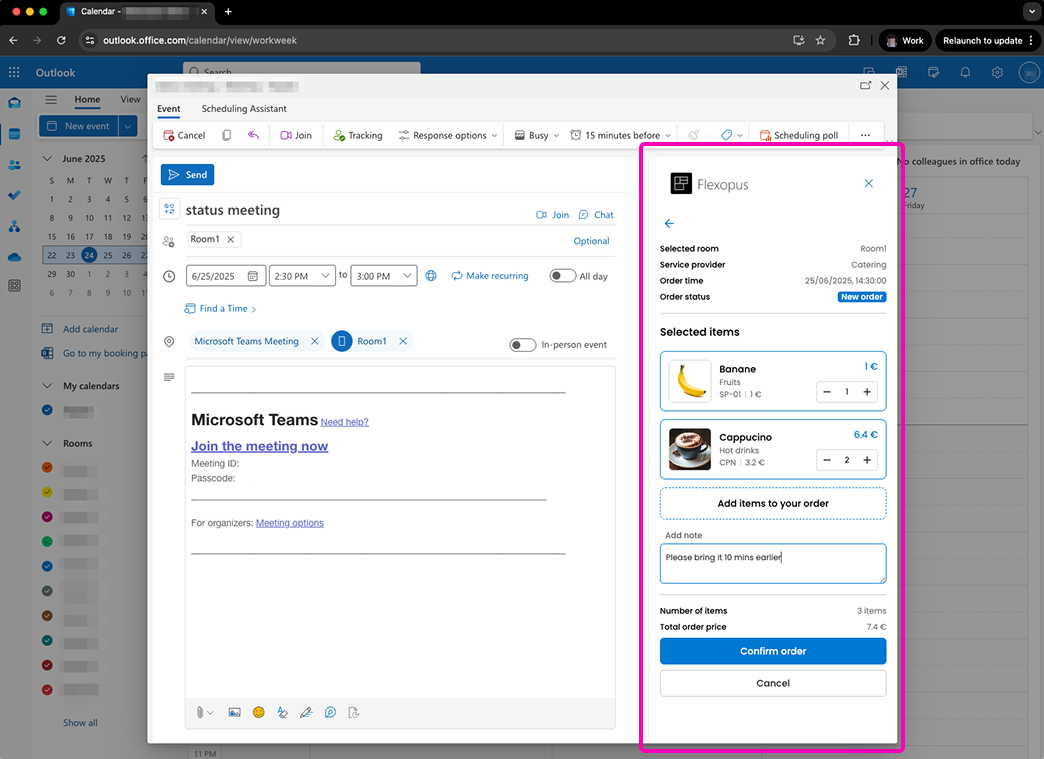Click the time zone globe icon

pyautogui.click(x=431, y=276)
